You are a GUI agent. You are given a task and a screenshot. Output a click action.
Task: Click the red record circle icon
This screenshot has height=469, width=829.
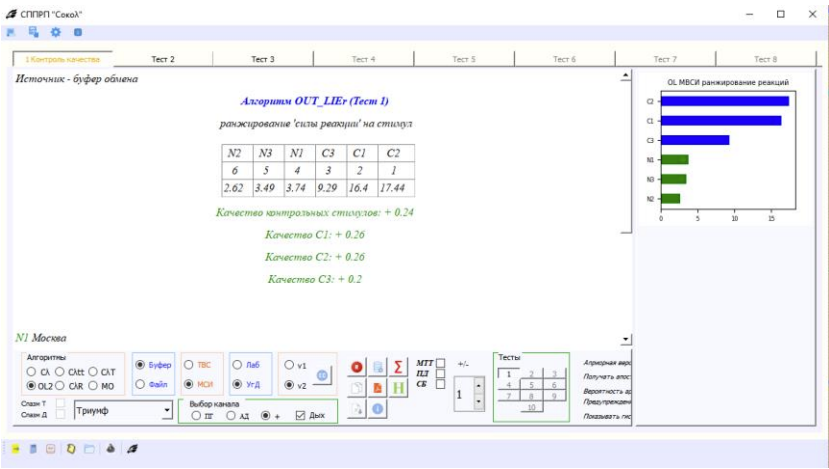click(x=358, y=366)
